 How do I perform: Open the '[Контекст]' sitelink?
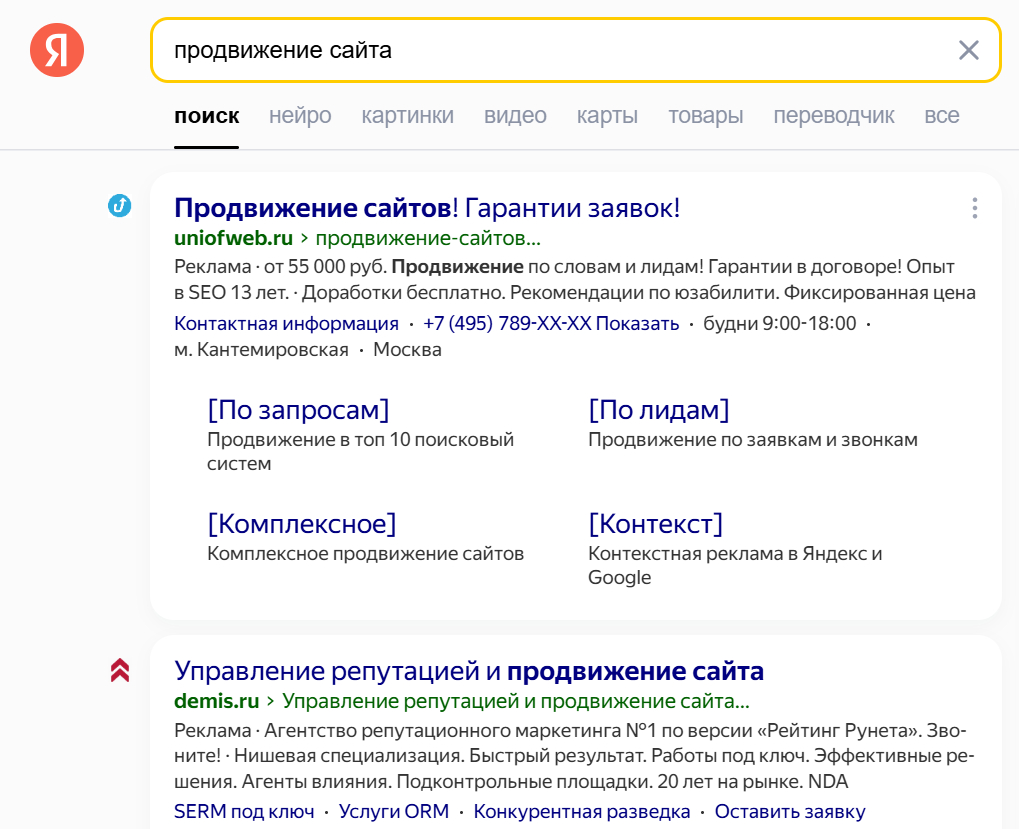coord(655,524)
